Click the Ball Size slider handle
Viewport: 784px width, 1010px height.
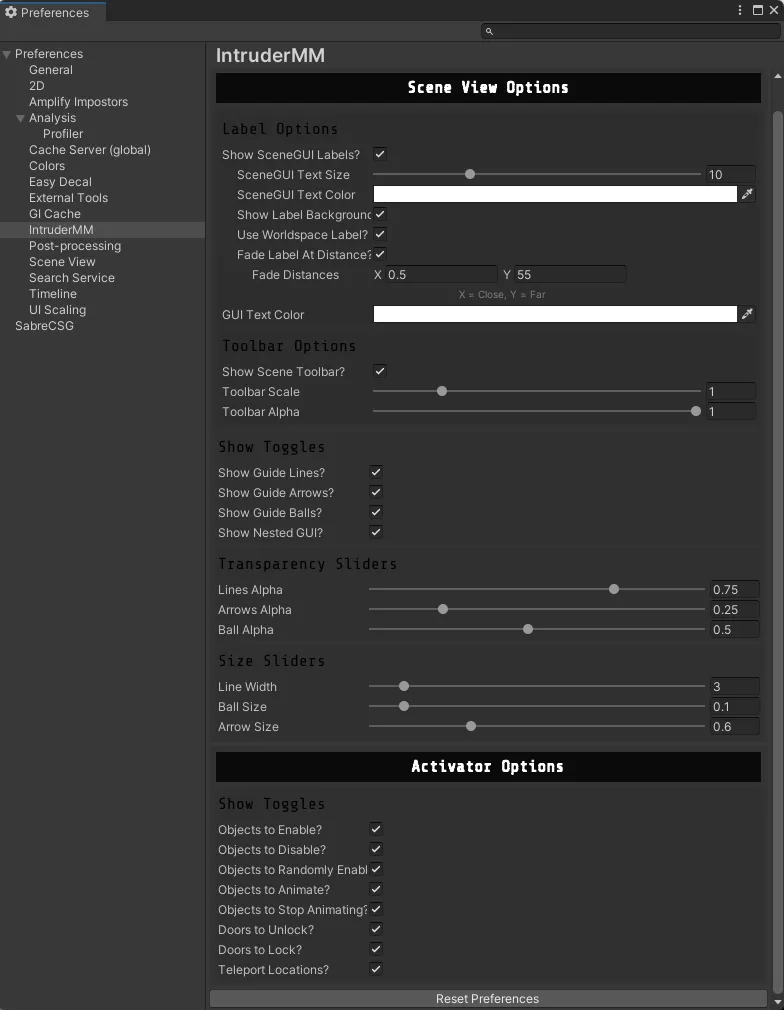pos(404,706)
